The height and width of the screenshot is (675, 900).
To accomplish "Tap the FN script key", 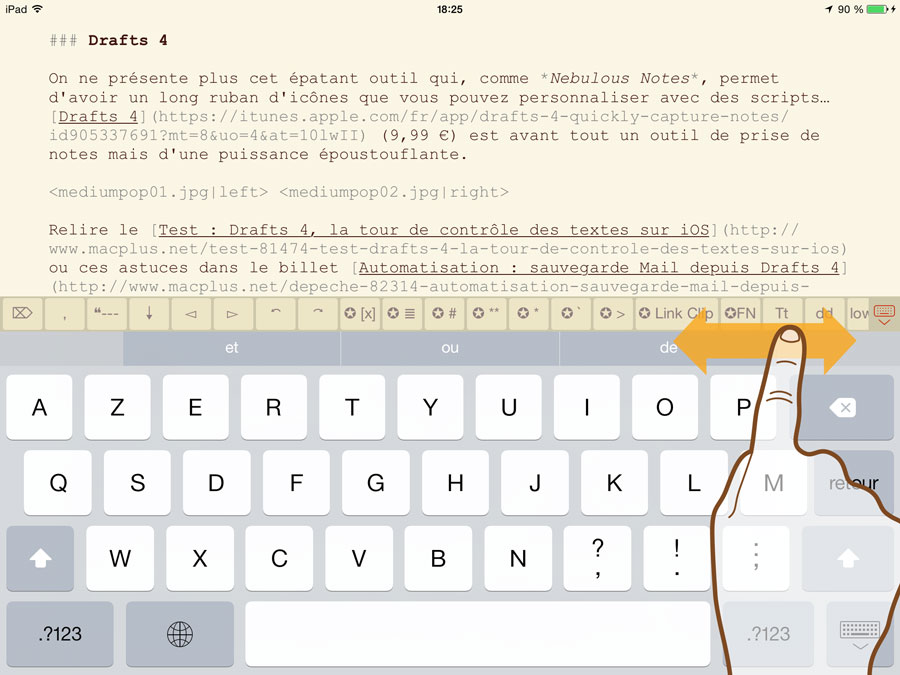I will point(740,313).
